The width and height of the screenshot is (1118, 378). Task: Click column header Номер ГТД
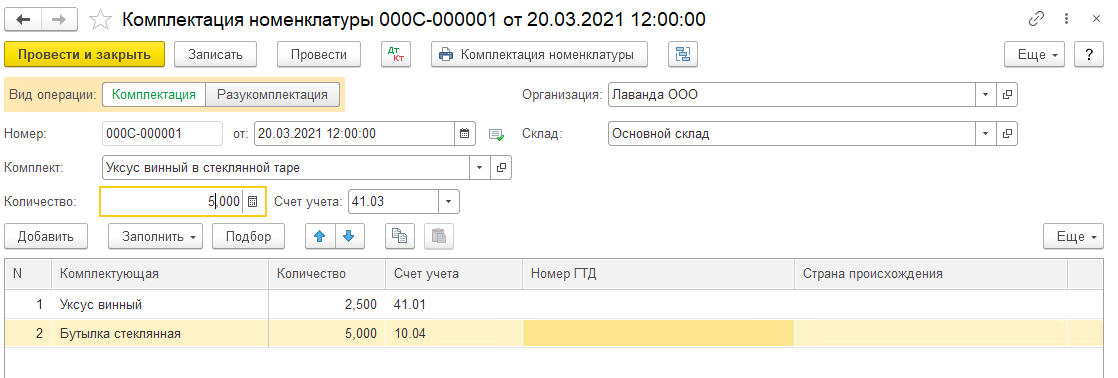point(659,274)
